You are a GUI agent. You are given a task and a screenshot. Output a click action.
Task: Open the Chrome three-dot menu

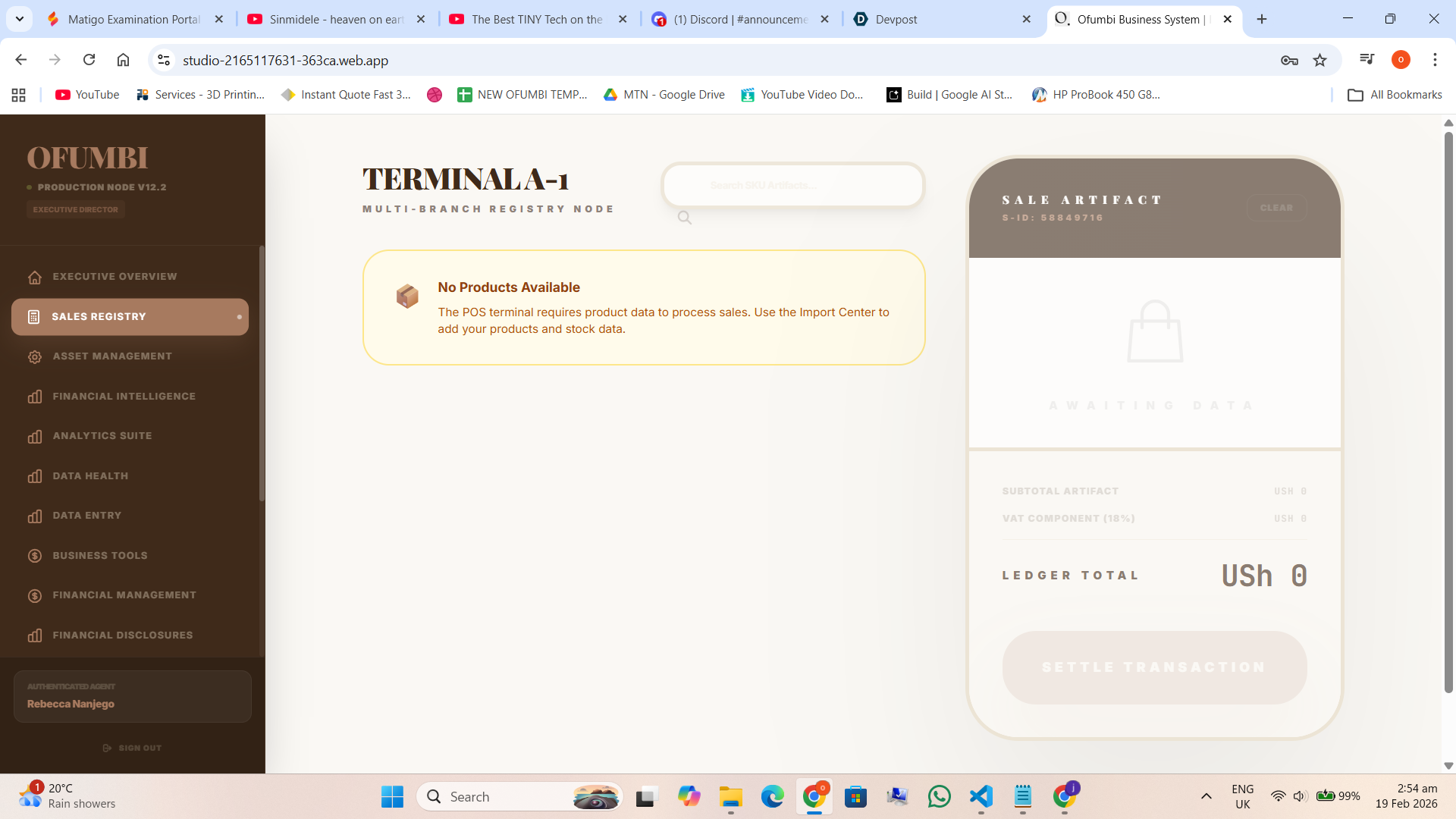pos(1435,60)
